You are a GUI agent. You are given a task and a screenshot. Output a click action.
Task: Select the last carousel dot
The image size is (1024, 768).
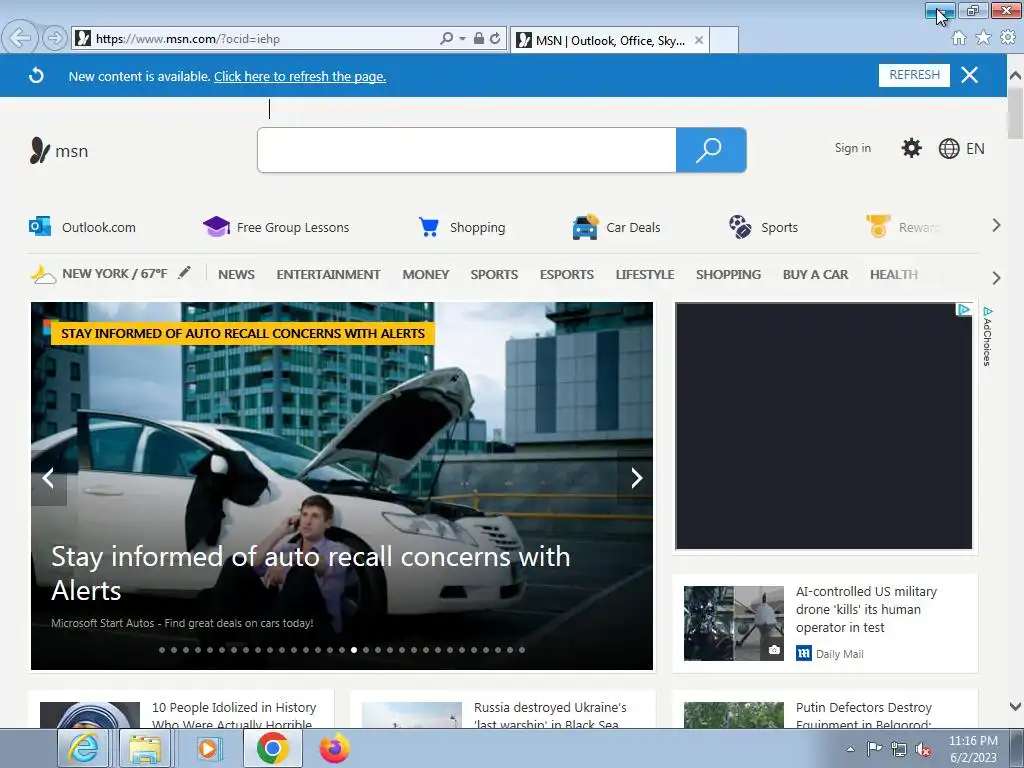tap(521, 650)
